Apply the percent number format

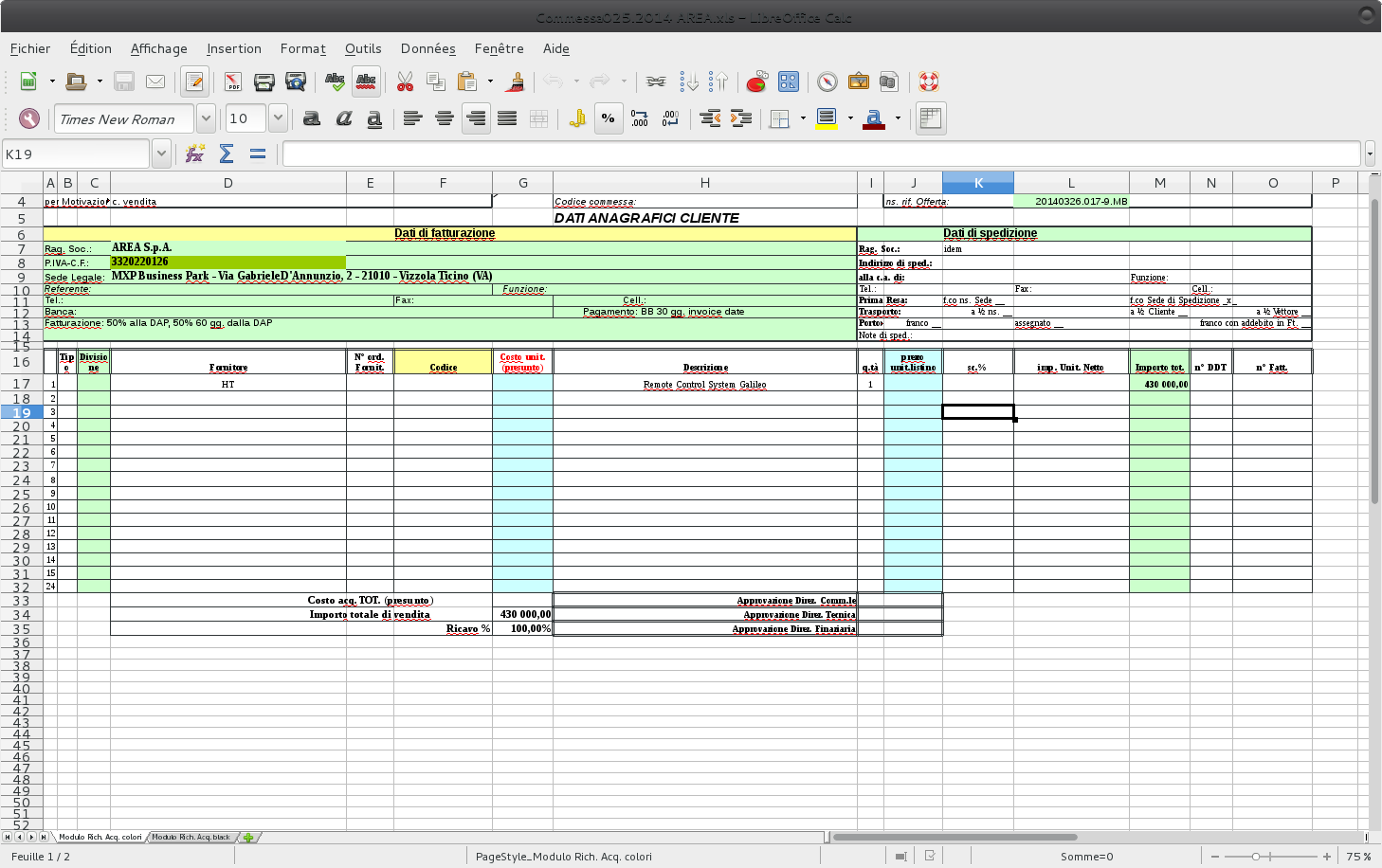pyautogui.click(x=609, y=118)
